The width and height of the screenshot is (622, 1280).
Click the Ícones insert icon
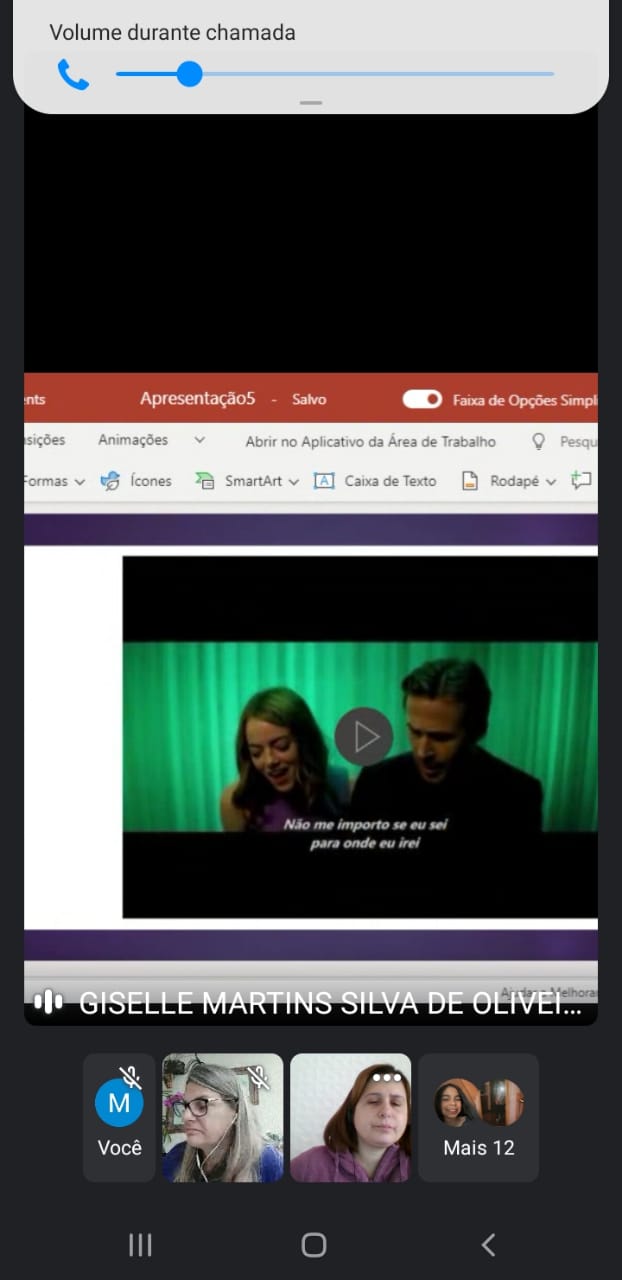[x=111, y=481]
